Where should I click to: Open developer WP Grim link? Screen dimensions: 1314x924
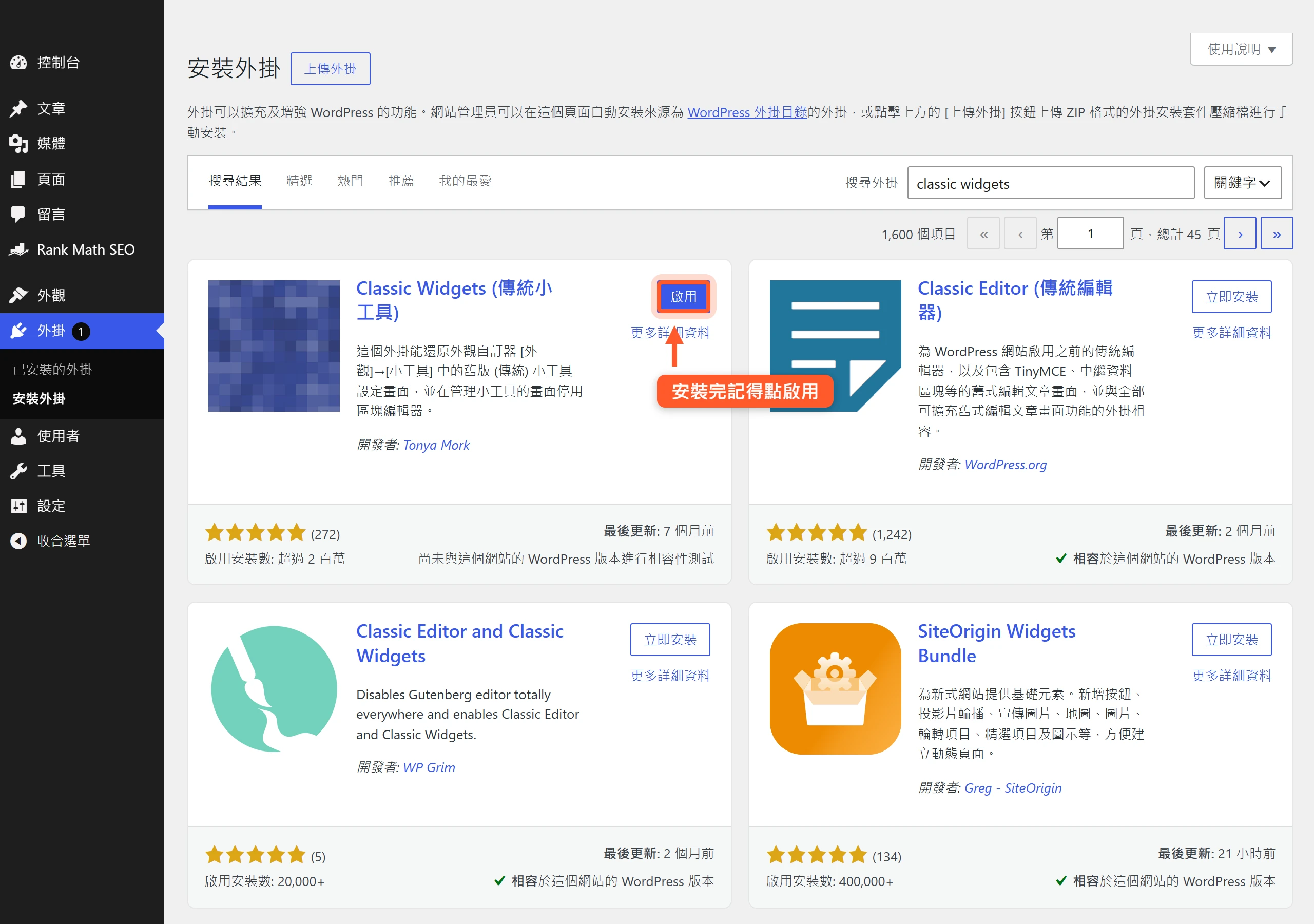coord(429,767)
